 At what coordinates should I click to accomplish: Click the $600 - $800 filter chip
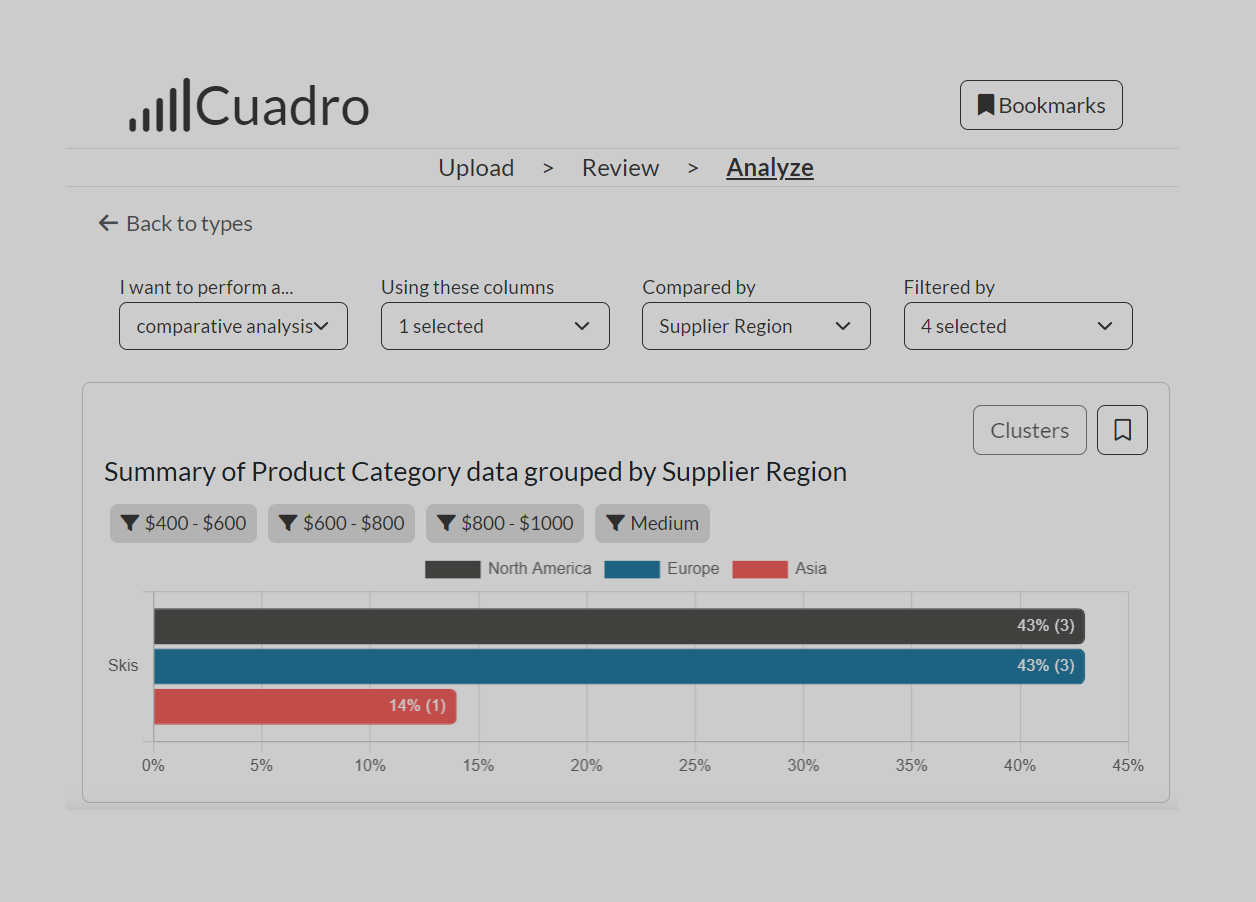point(341,523)
